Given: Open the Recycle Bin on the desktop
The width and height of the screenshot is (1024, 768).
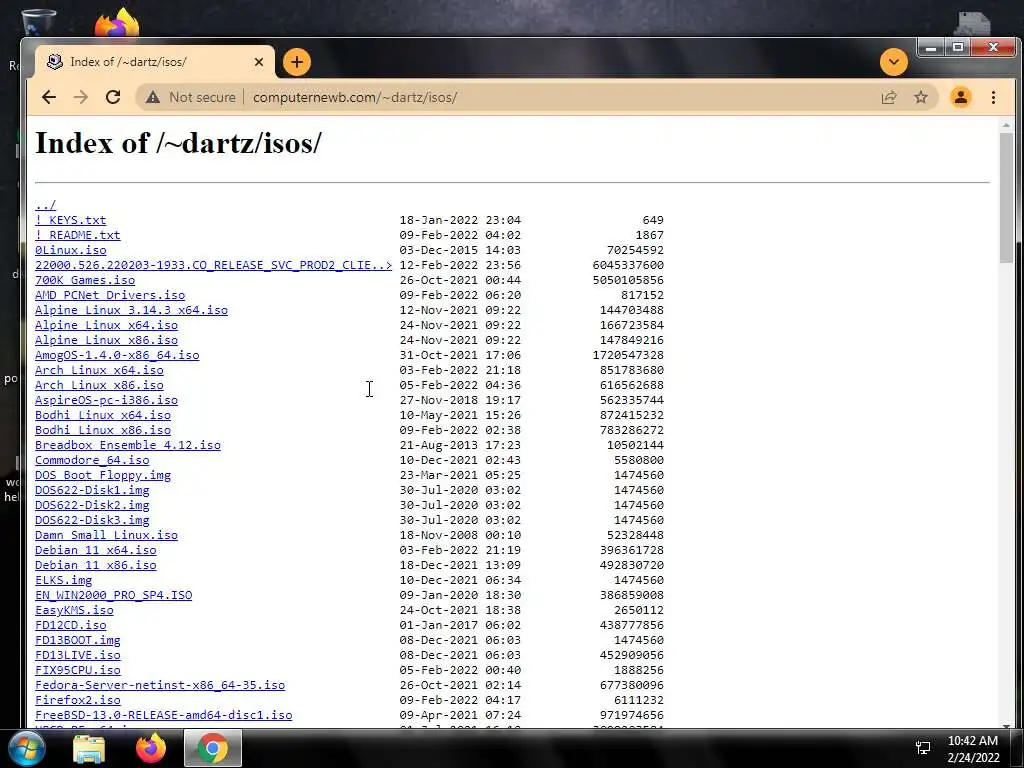Looking at the screenshot, I should click(39, 22).
